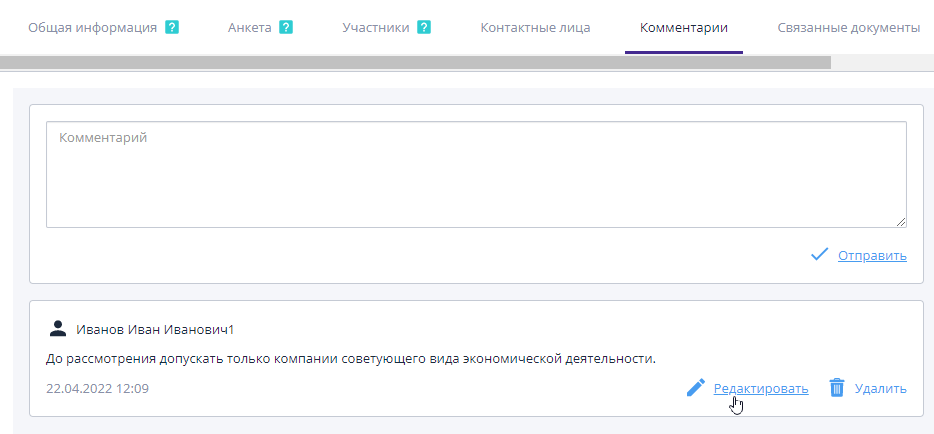This screenshot has height=434, width=934.
Task: Click the checkmark icon beside Отправить
Action: click(x=819, y=255)
